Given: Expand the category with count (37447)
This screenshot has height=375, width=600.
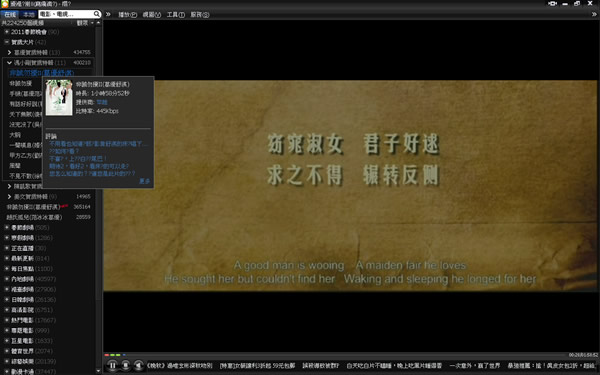Looking at the screenshot, I should [x=7, y=372].
